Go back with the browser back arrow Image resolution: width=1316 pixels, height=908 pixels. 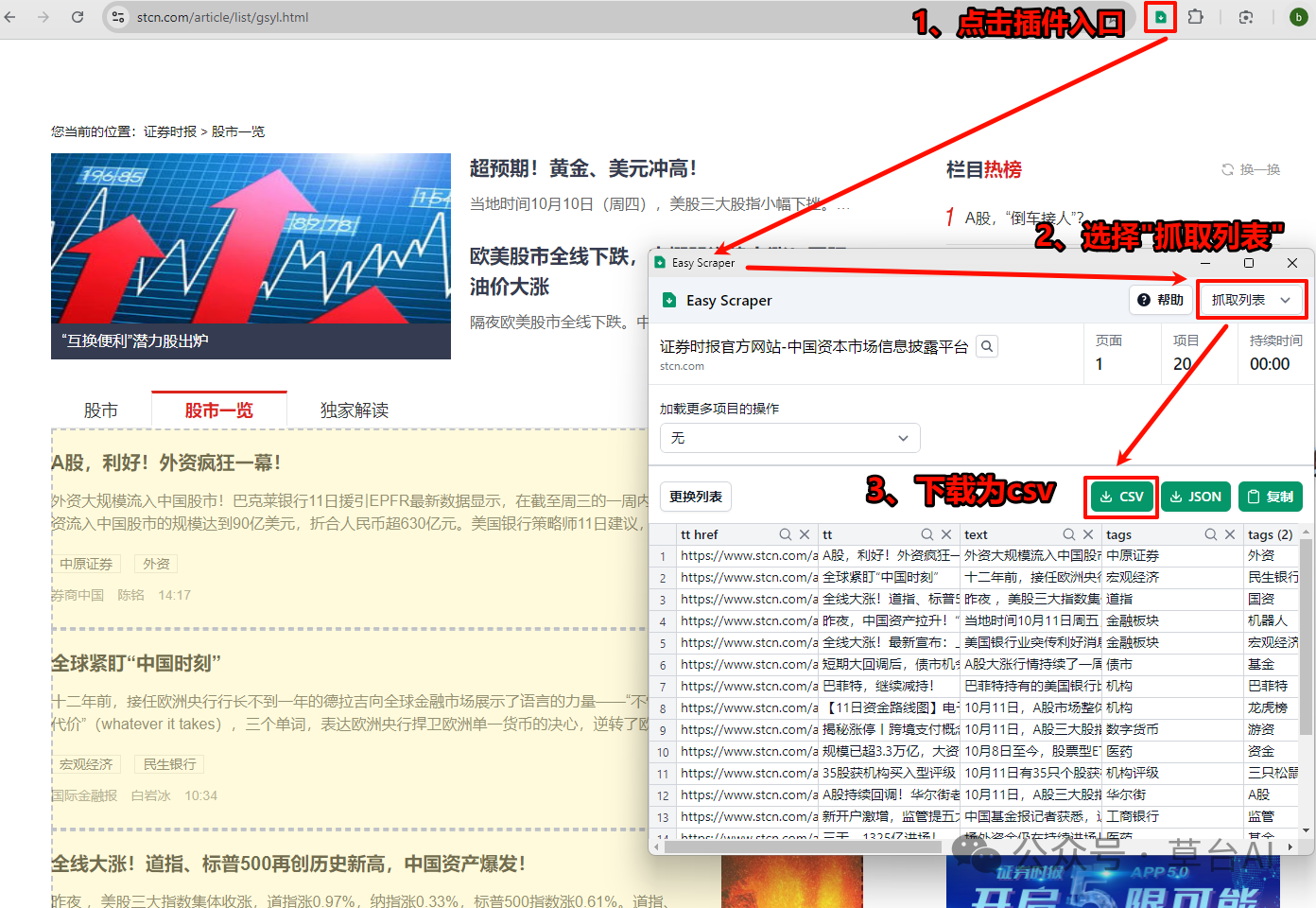pos(10,17)
